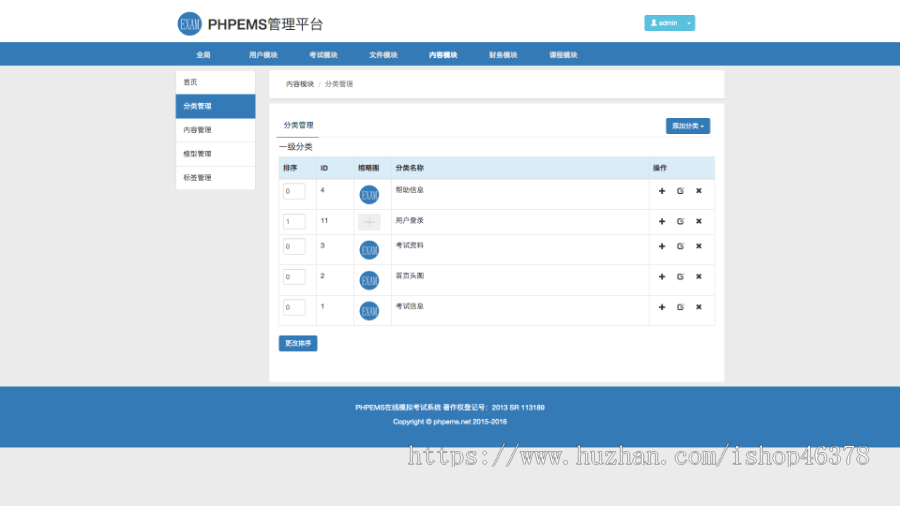Select 分类管理 in the sidebar
The image size is (900, 506).
[x=215, y=106]
